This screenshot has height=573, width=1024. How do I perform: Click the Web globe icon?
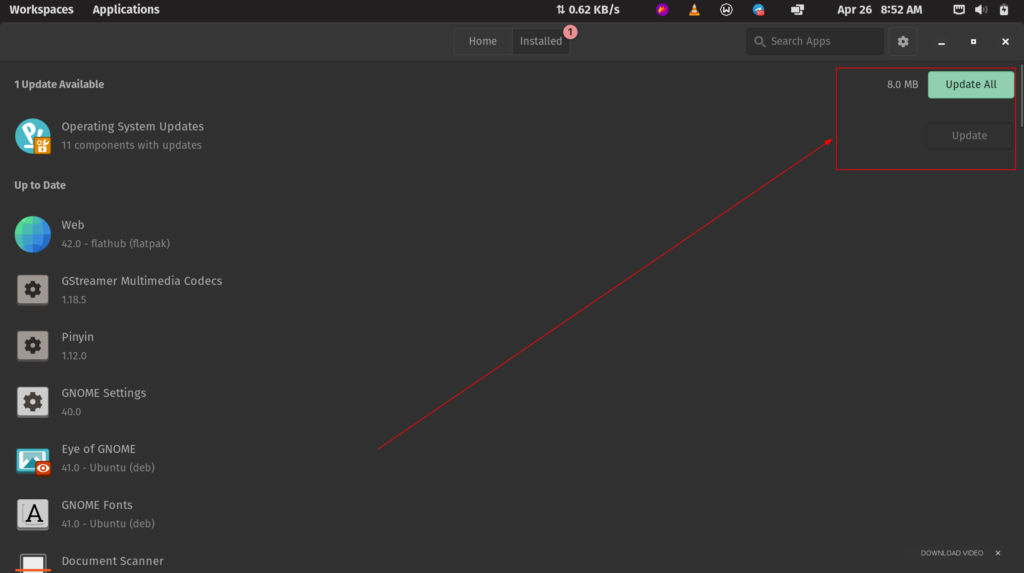(x=33, y=234)
